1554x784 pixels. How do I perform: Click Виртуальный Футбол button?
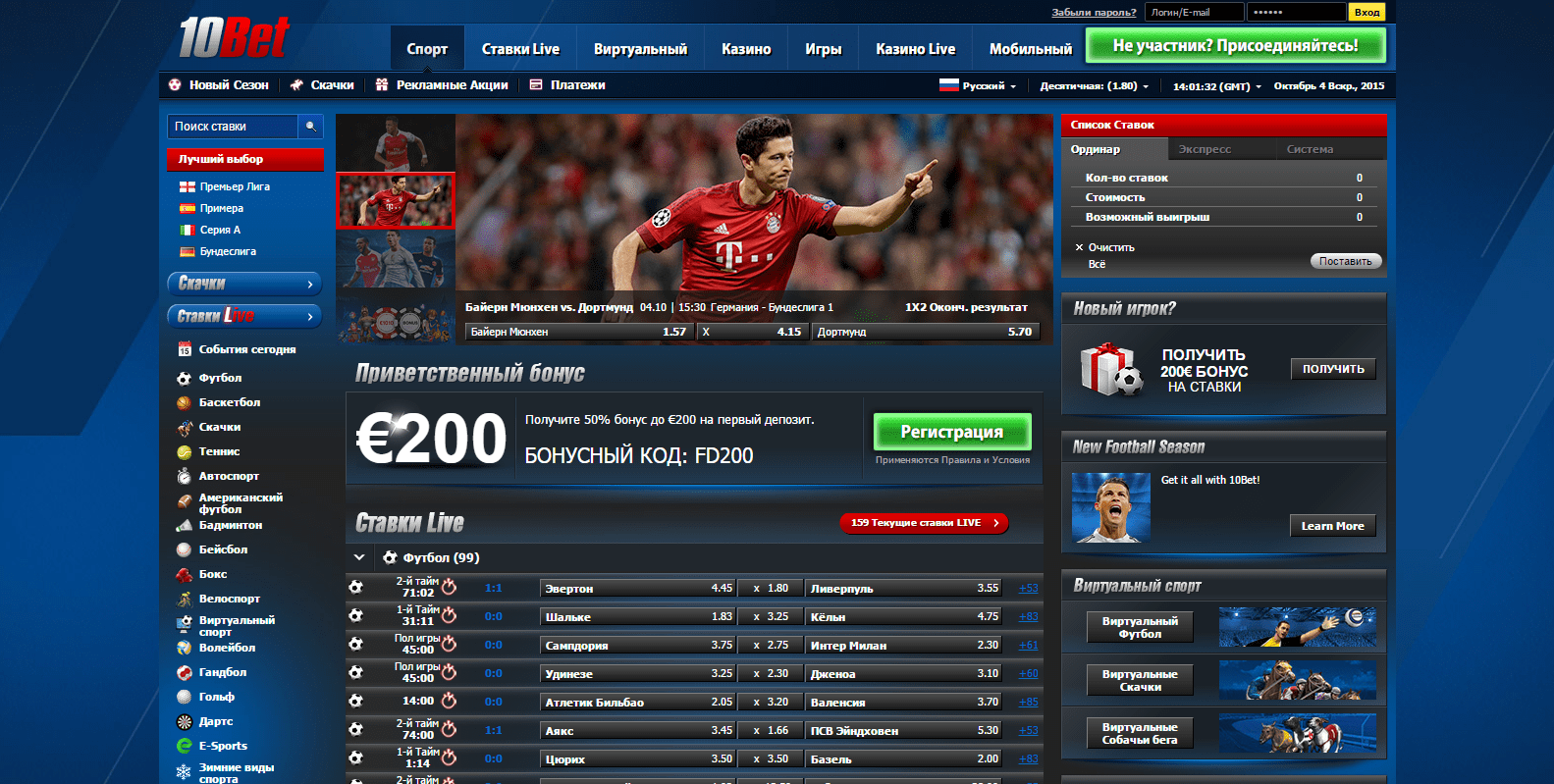pyautogui.click(x=1140, y=628)
